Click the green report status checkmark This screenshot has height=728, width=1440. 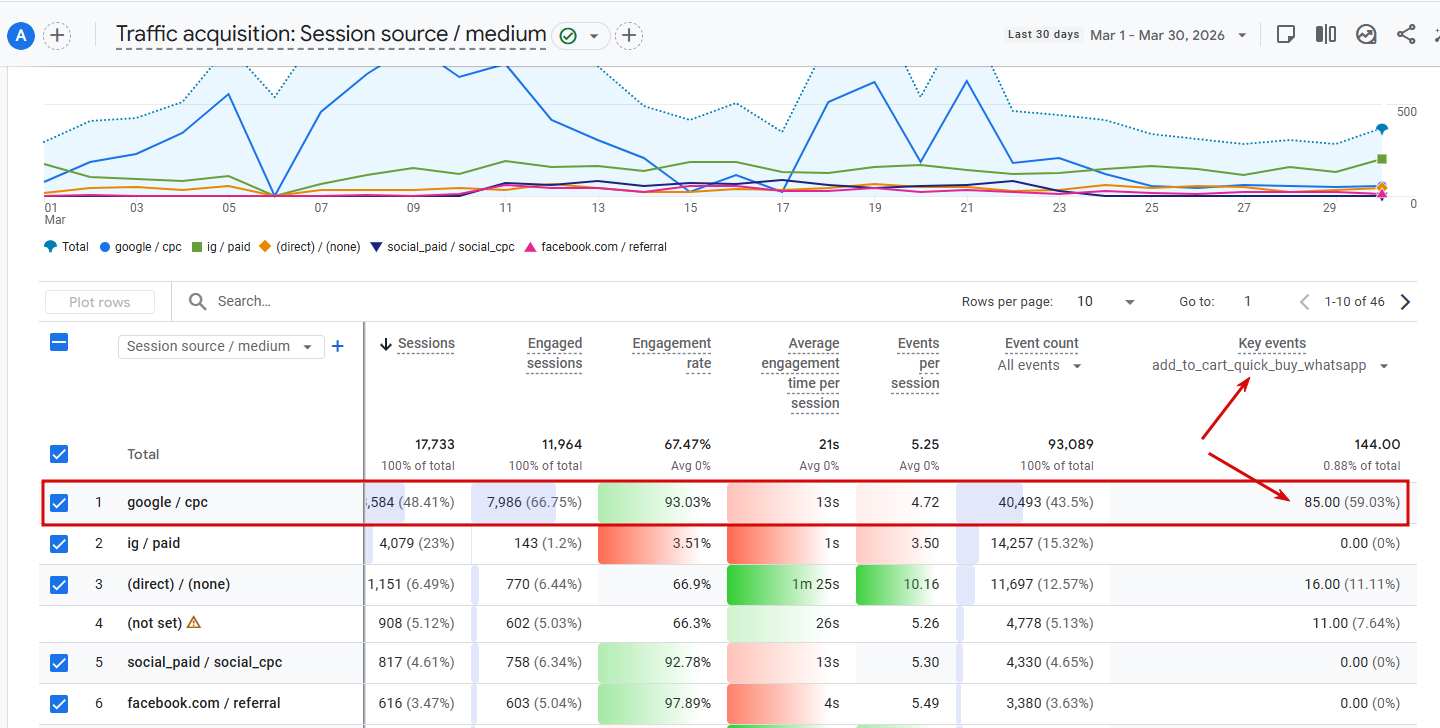568,36
